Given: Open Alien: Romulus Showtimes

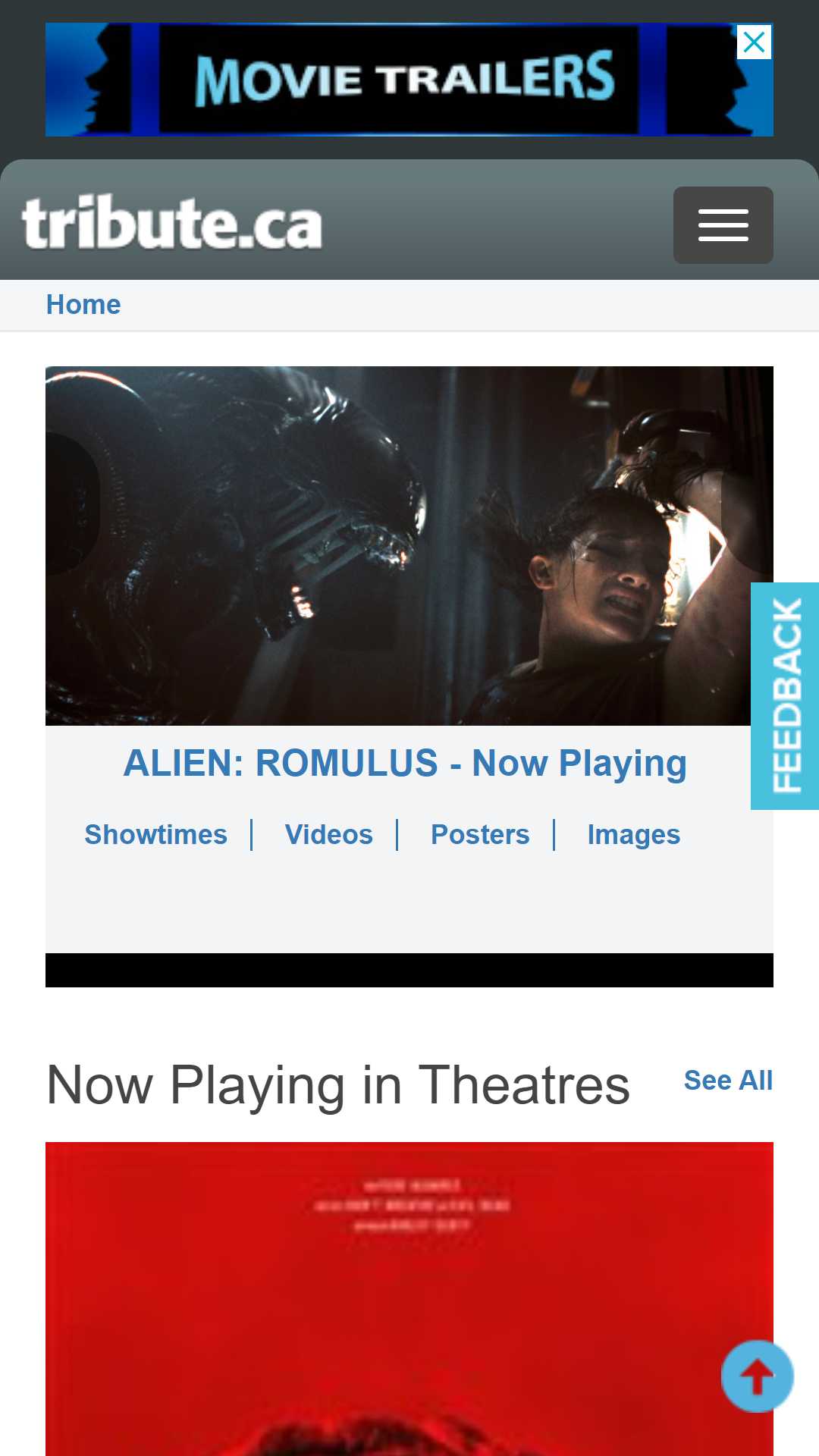Looking at the screenshot, I should click(x=155, y=834).
